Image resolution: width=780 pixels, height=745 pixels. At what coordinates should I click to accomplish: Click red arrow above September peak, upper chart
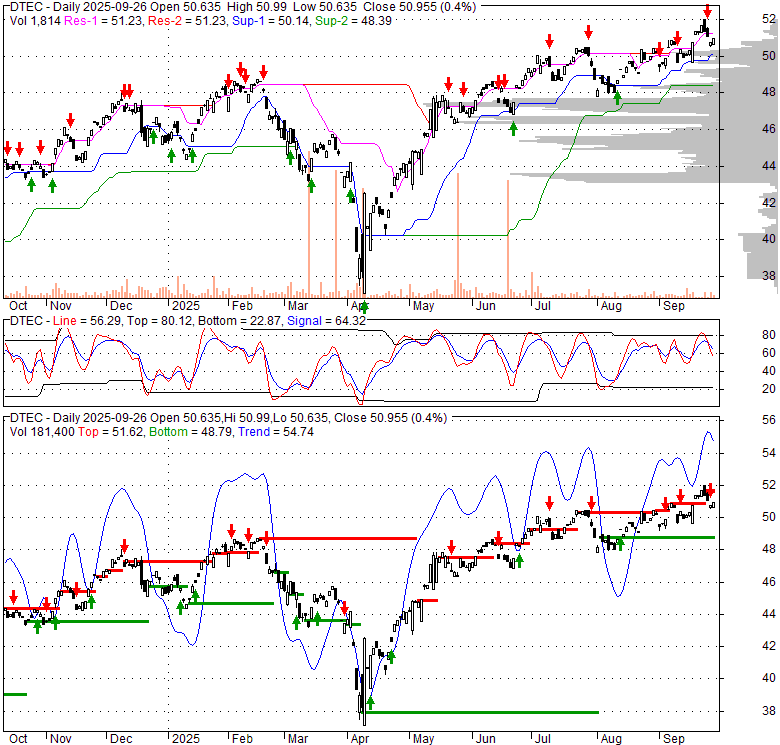coord(707,10)
